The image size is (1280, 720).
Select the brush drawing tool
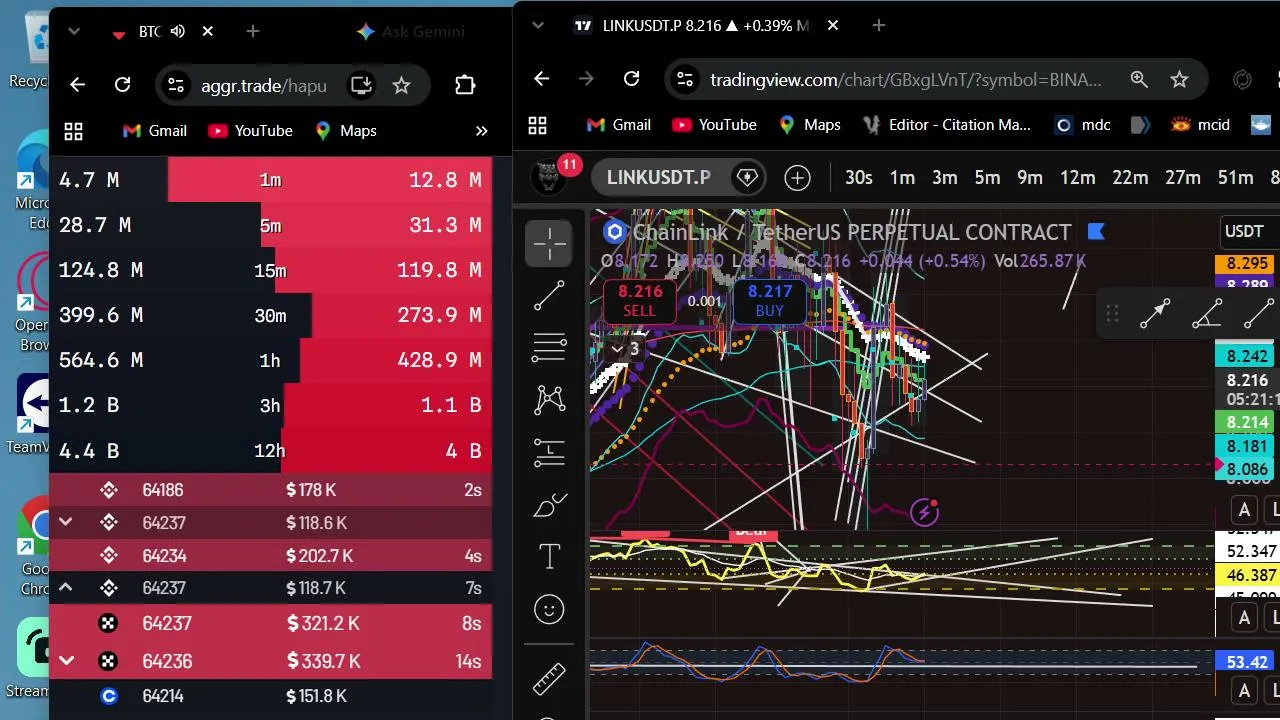pyautogui.click(x=549, y=505)
